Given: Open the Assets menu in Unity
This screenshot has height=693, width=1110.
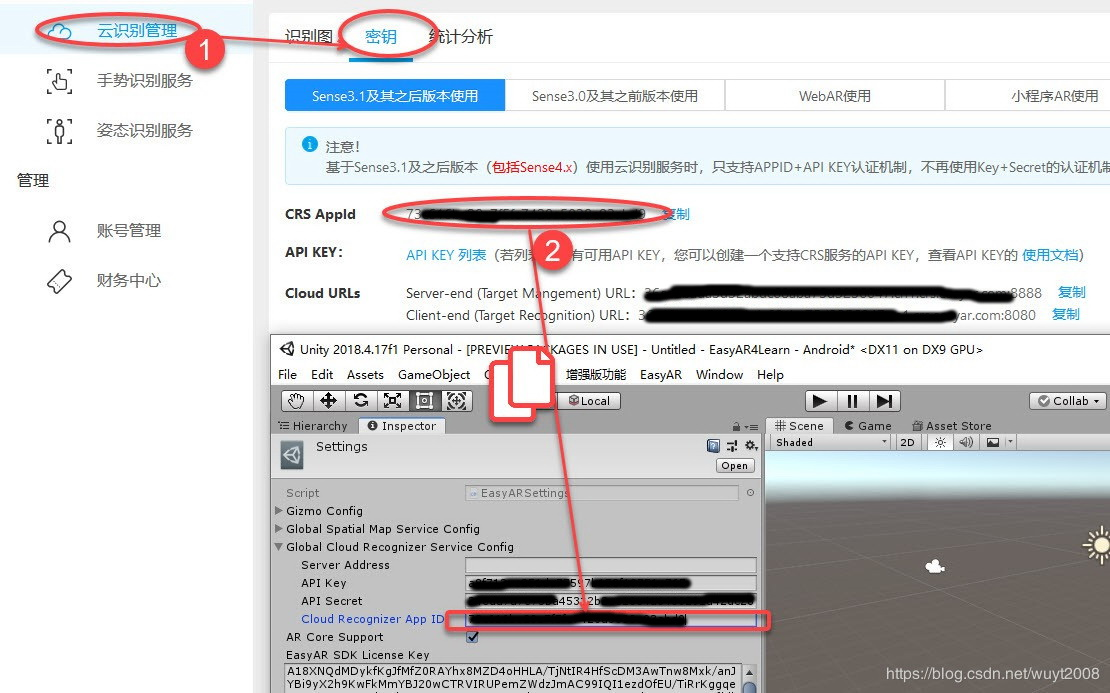Looking at the screenshot, I should point(365,374).
